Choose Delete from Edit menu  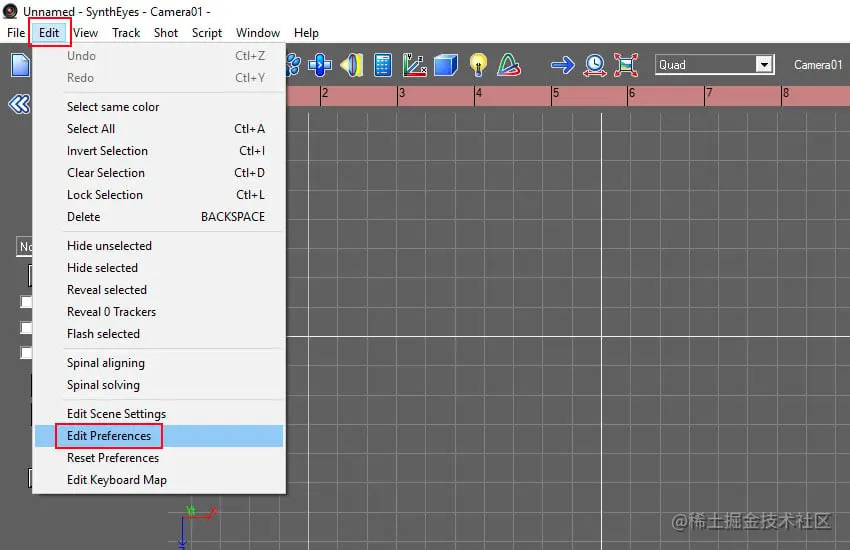click(x=159, y=217)
